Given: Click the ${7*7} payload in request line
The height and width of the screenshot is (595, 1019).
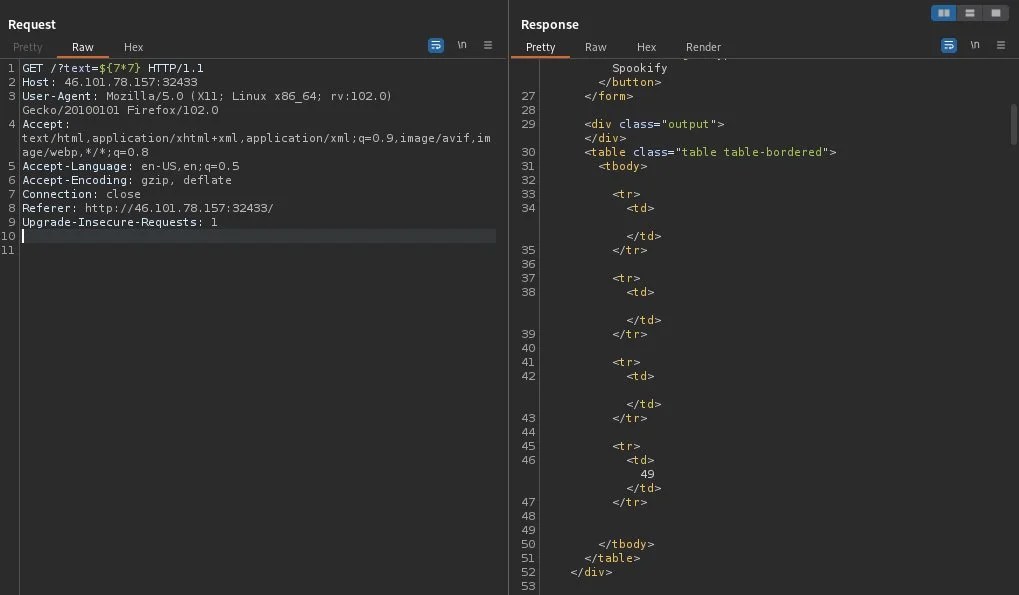Looking at the screenshot, I should point(120,68).
